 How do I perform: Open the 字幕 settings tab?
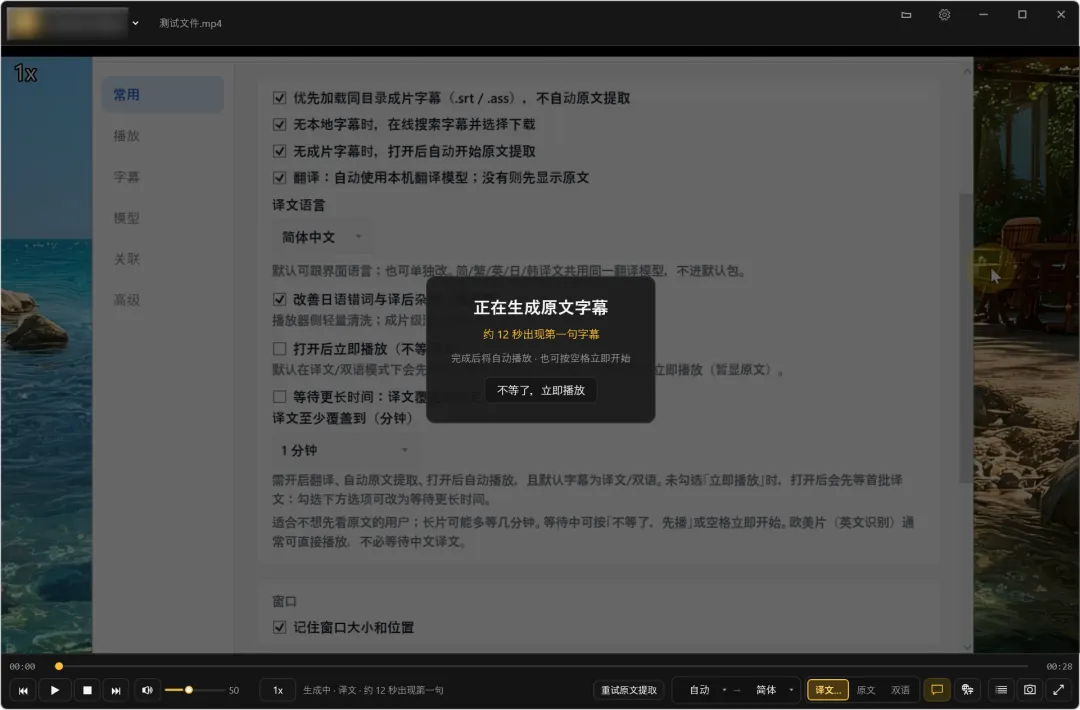[163, 177]
